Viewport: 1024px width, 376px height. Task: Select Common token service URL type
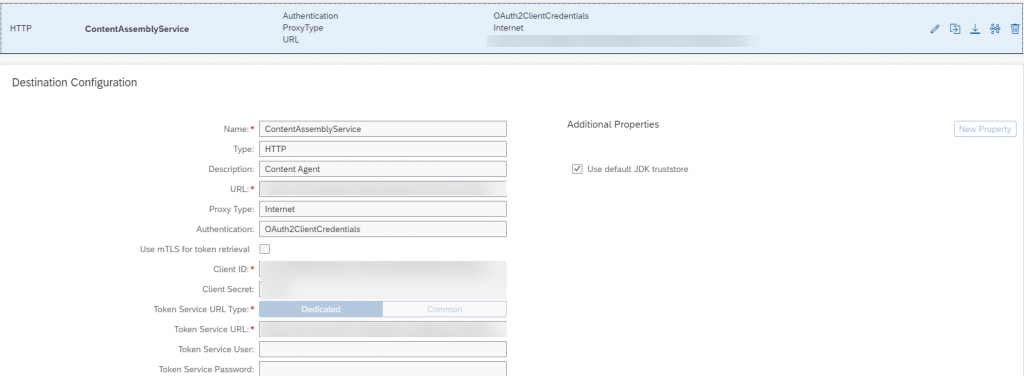(x=445, y=309)
